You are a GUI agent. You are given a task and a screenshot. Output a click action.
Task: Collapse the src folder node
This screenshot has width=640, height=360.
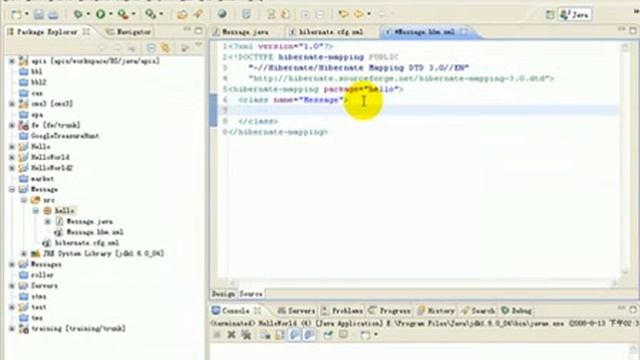pos(24,200)
